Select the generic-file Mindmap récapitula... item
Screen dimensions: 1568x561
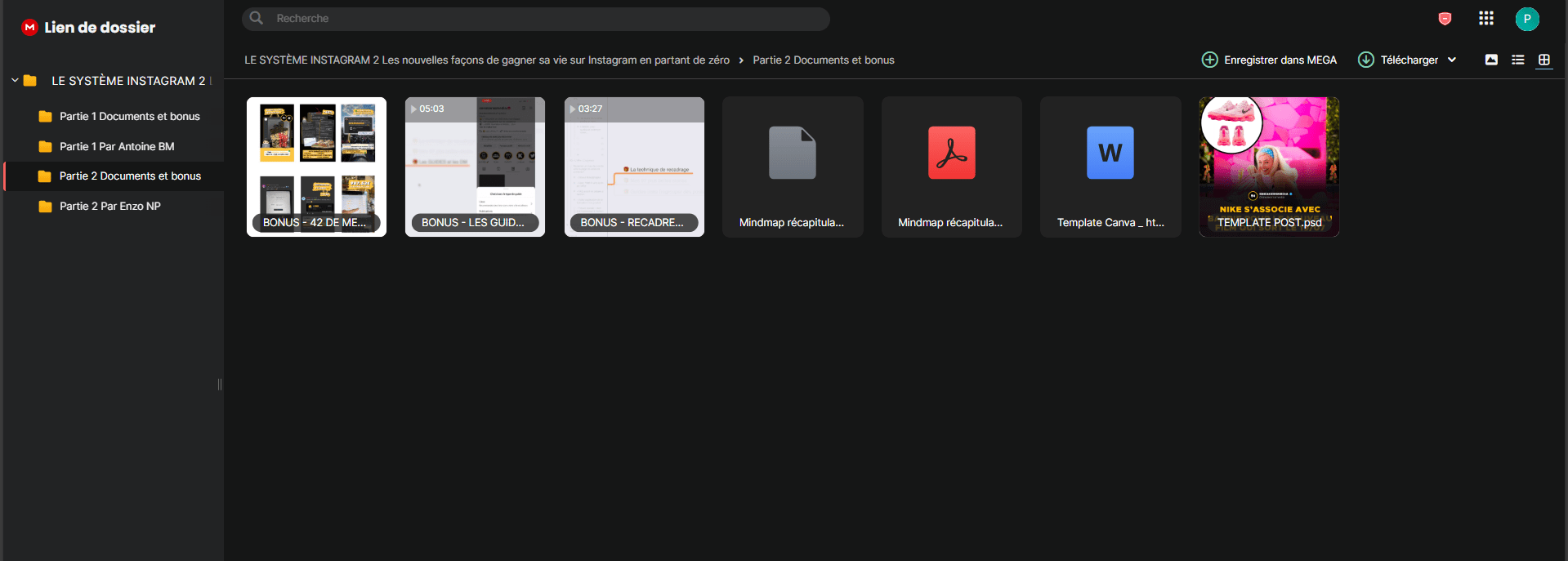(793, 167)
